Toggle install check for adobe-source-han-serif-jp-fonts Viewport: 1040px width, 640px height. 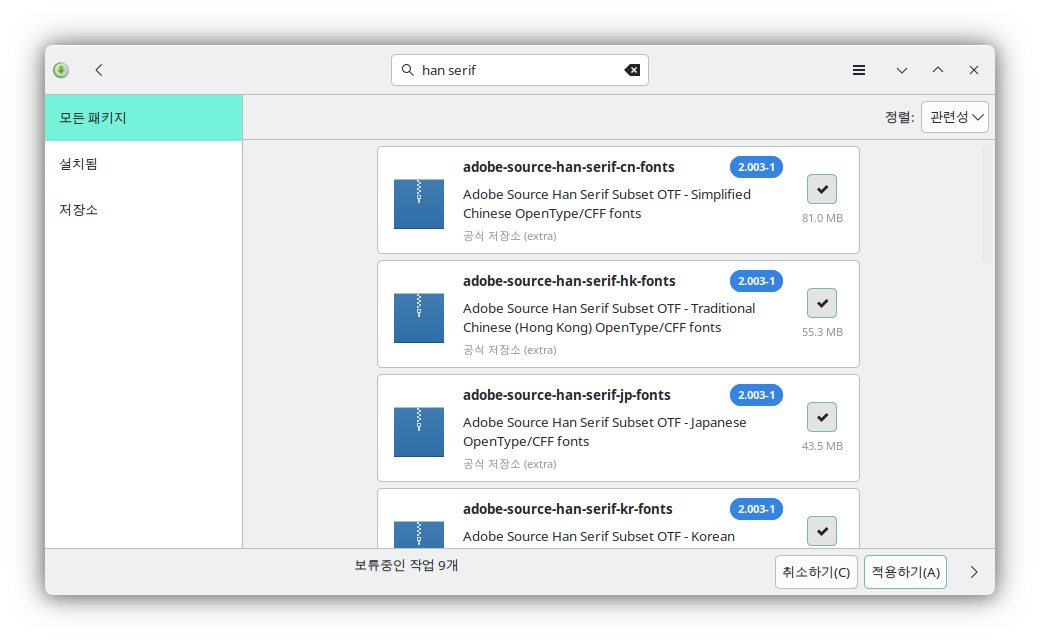(822, 417)
